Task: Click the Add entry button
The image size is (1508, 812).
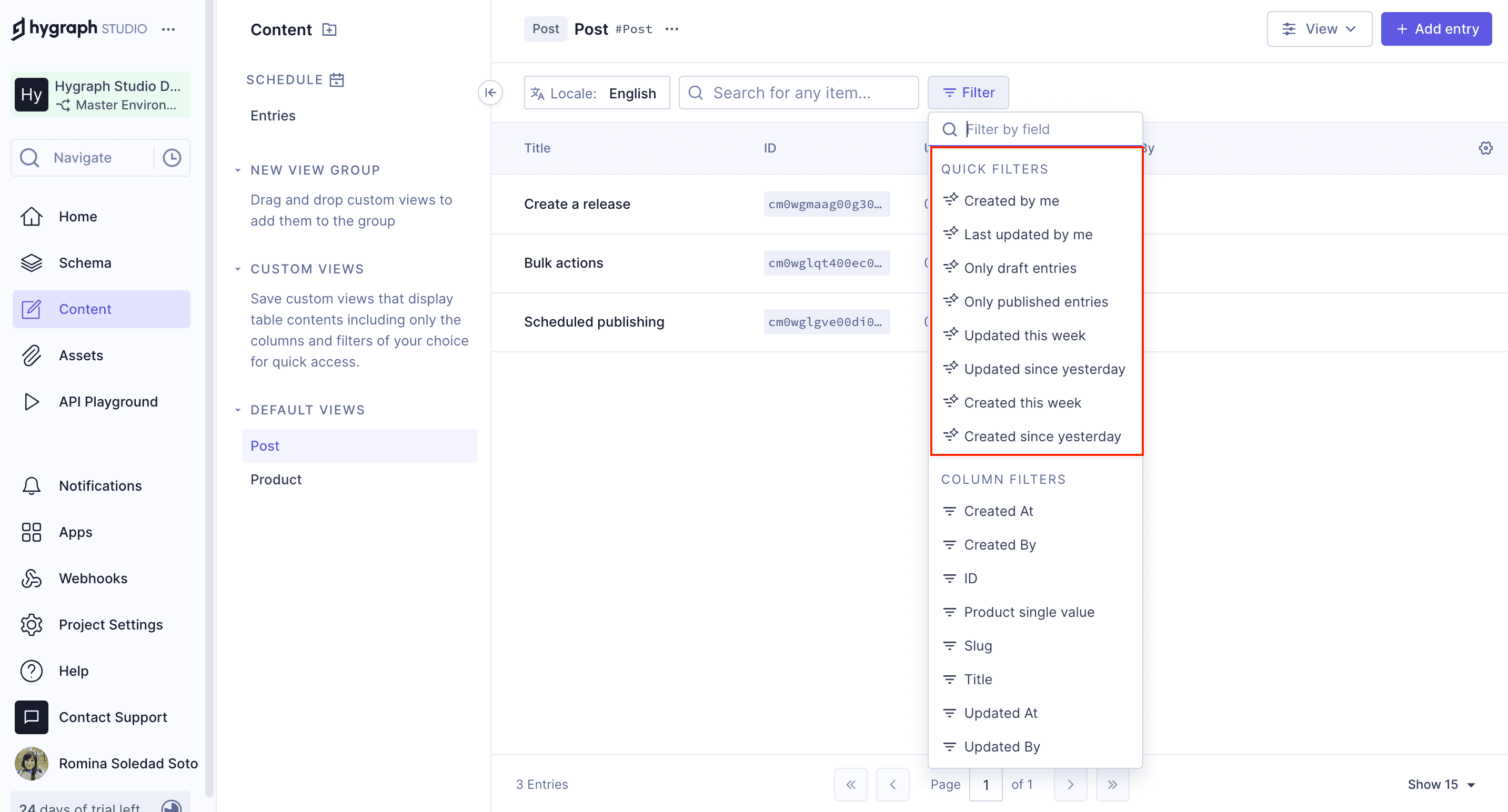Action: (x=1435, y=29)
